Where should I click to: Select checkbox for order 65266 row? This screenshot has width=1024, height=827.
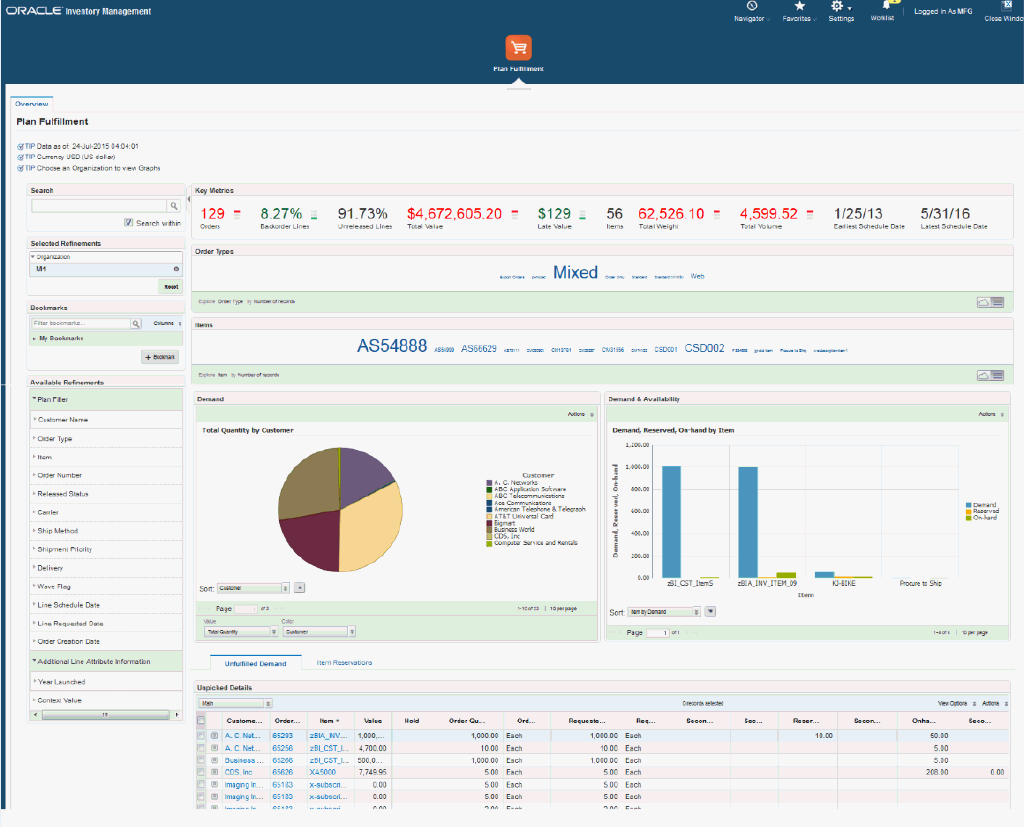tap(200, 760)
